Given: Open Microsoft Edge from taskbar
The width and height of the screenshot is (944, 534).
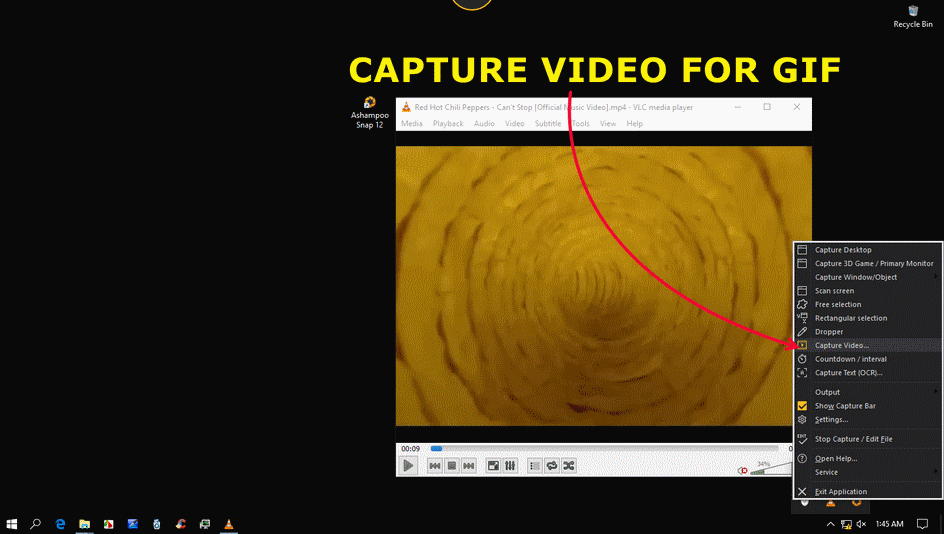Looking at the screenshot, I should (x=60, y=524).
